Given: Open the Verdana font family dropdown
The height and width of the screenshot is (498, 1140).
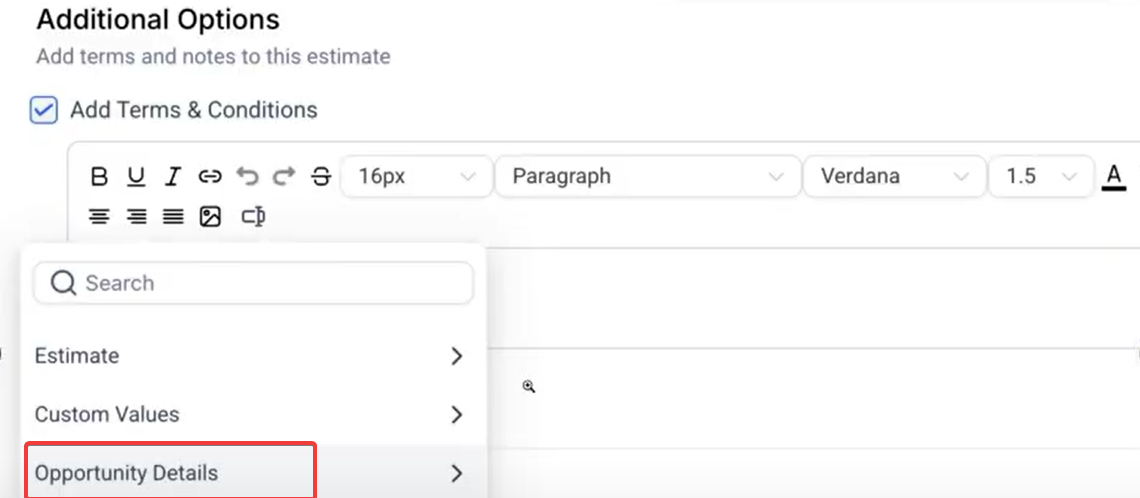Looking at the screenshot, I should [894, 177].
